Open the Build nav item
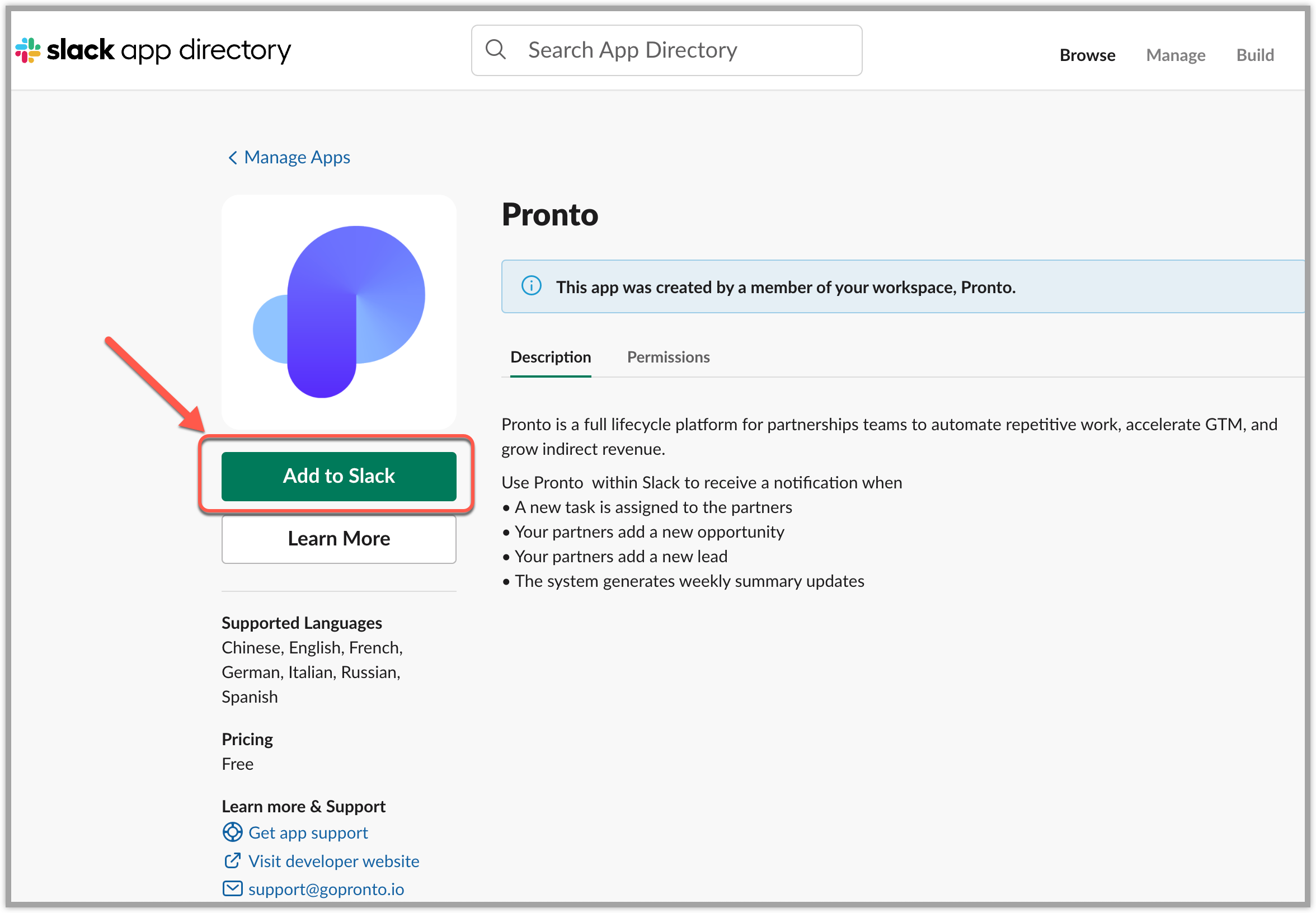The image size is (1316, 913). [x=1255, y=55]
